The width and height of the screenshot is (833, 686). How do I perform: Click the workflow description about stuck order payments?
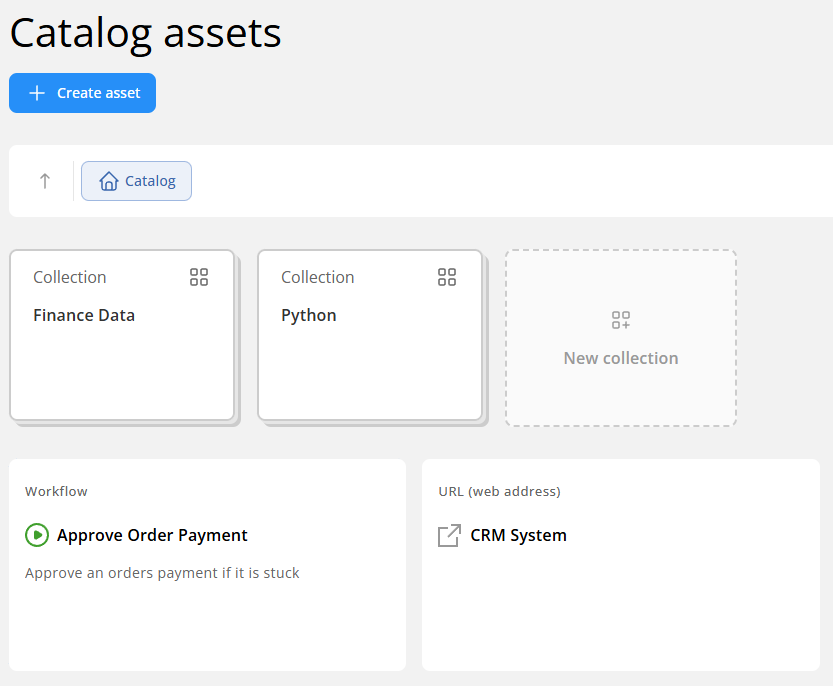point(162,572)
